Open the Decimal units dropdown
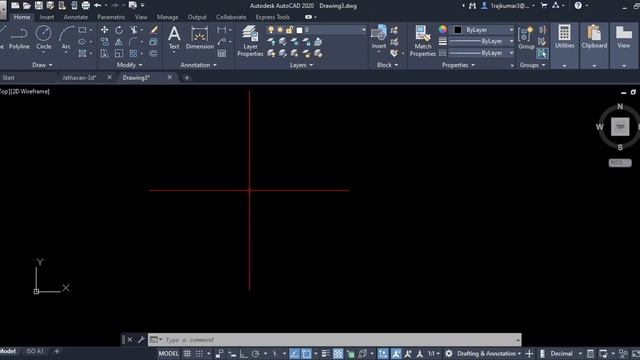Screen dimensions: 640x360 coord(567,353)
